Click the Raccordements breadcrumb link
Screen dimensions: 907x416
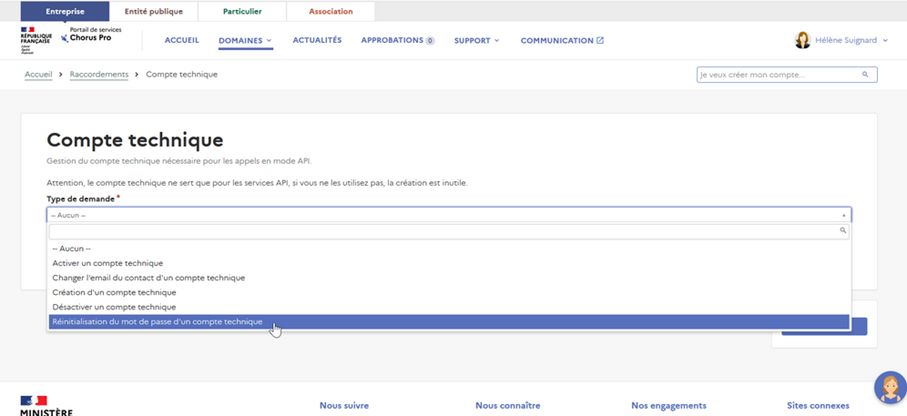tap(99, 75)
